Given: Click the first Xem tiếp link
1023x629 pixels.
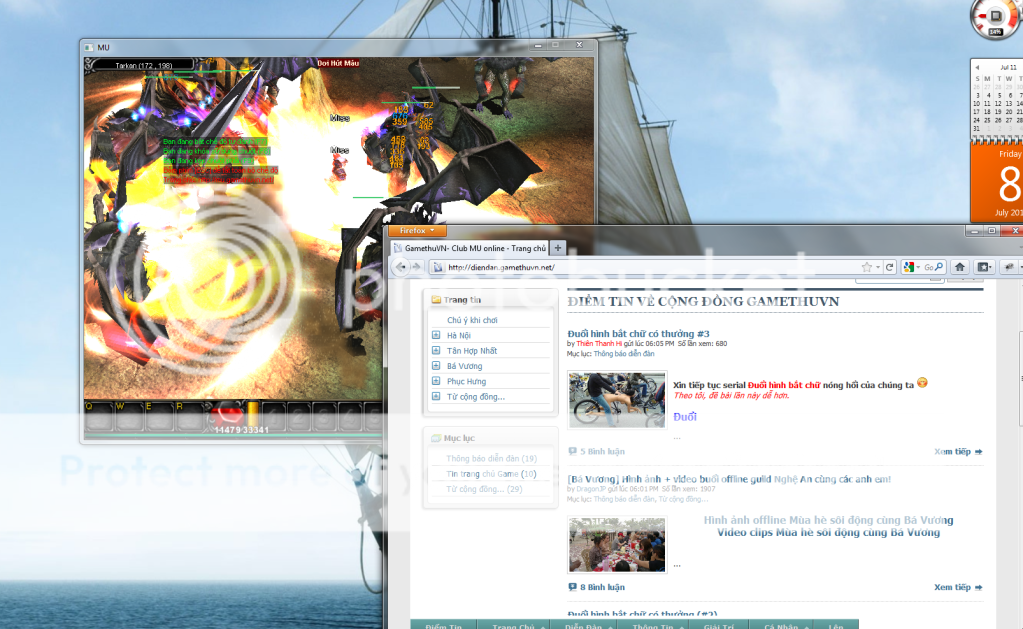Looking at the screenshot, I should pos(957,452).
